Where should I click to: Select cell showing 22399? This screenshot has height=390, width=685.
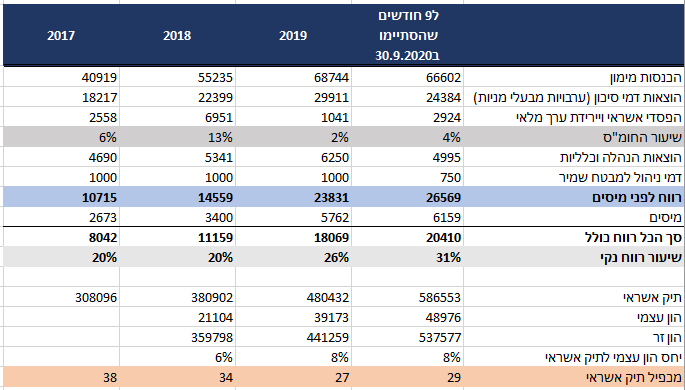coord(215,98)
